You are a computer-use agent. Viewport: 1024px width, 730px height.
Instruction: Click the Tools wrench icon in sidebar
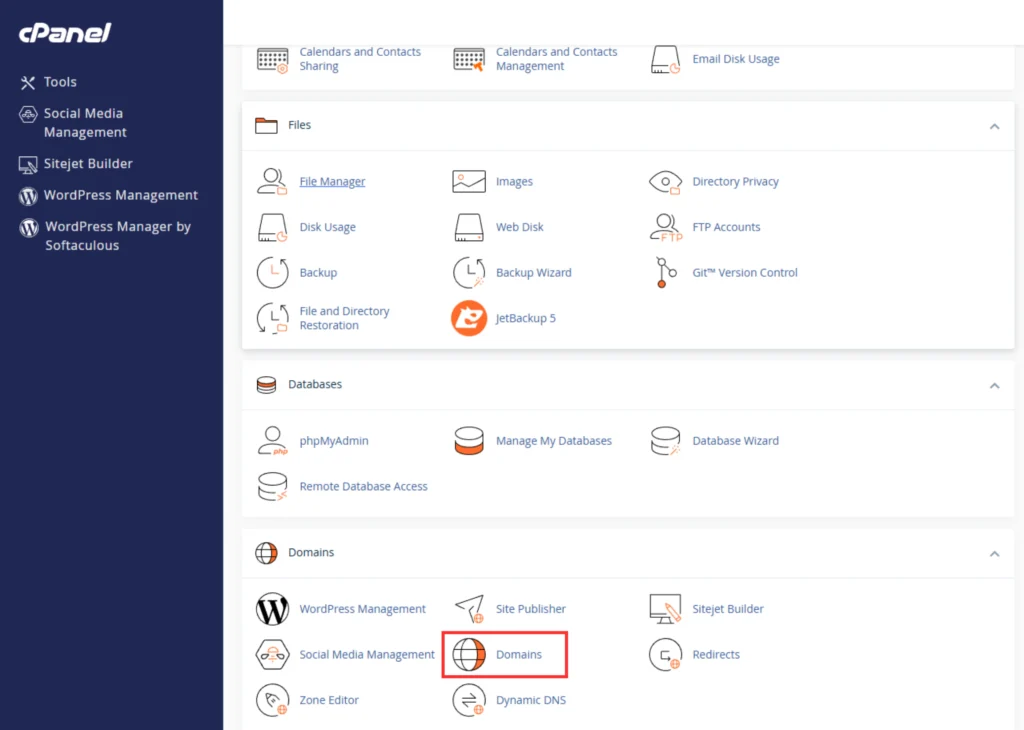(x=27, y=83)
